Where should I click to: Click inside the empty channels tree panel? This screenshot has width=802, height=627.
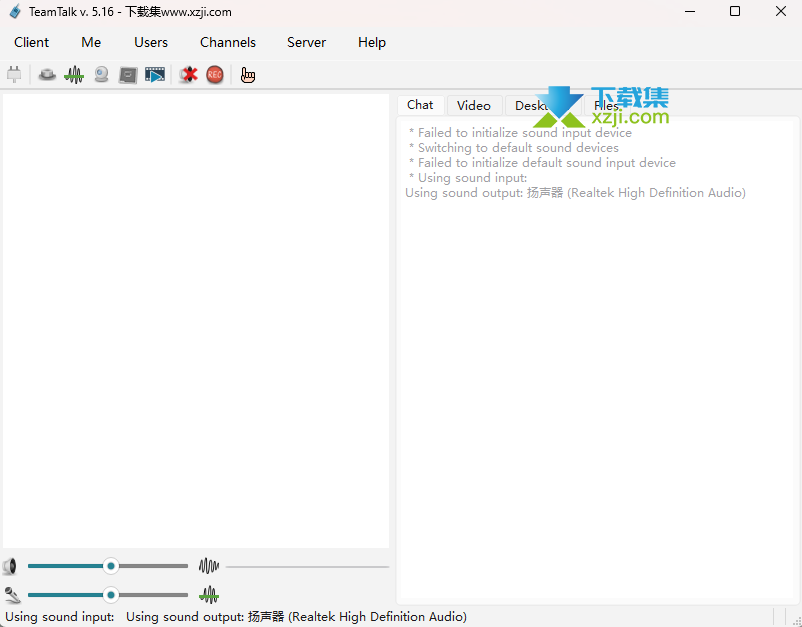196,321
